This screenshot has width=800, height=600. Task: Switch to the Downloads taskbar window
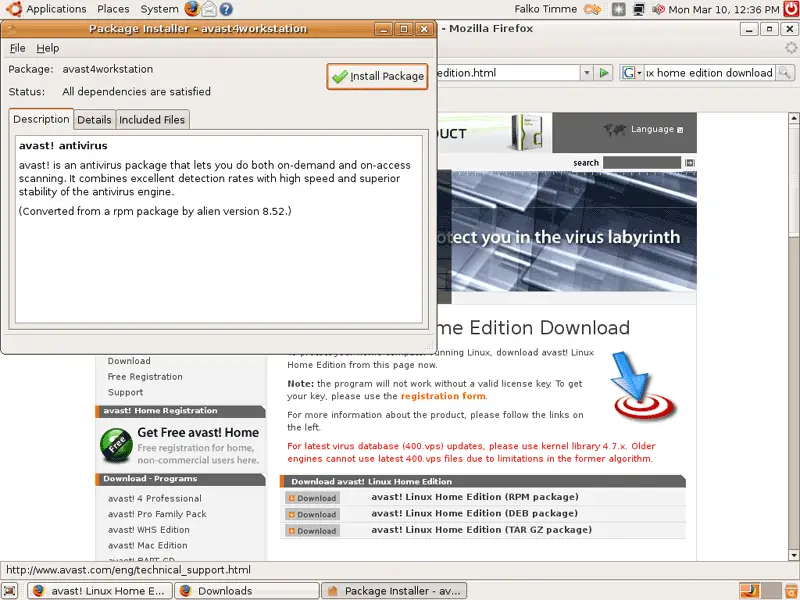click(x=247, y=591)
